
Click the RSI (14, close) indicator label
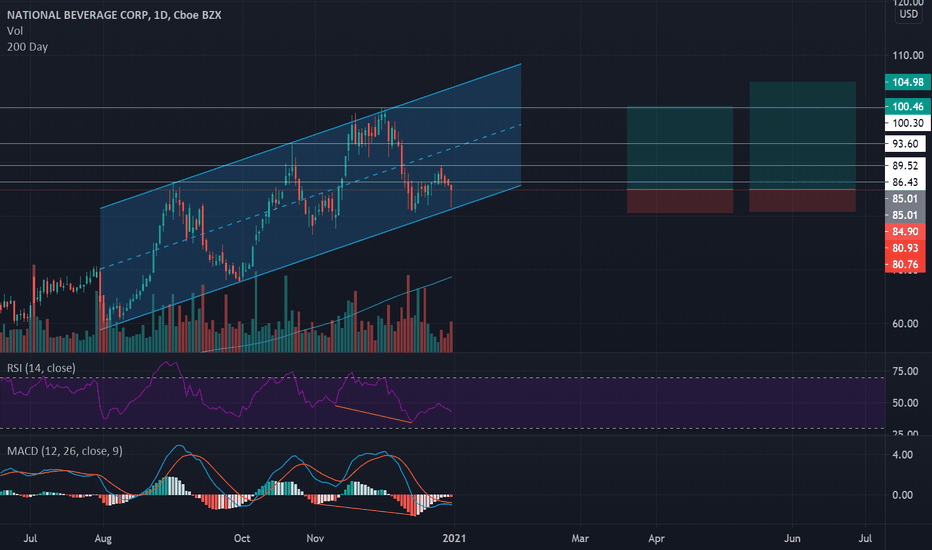pos(41,368)
